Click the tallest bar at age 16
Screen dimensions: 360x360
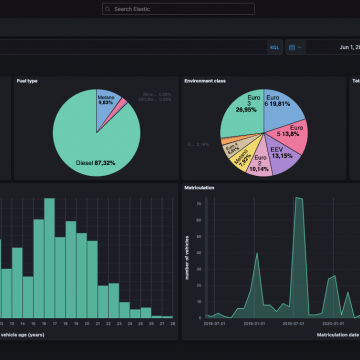[49, 258]
